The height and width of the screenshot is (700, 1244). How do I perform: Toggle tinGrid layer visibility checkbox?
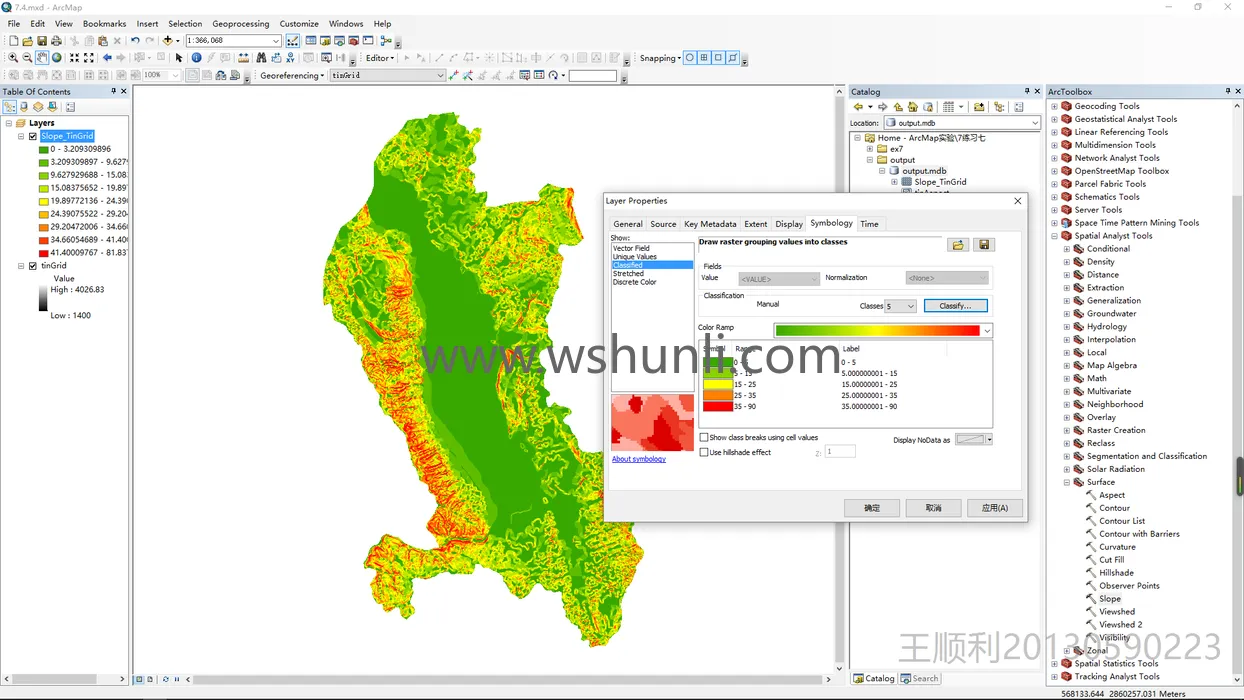click(33, 266)
